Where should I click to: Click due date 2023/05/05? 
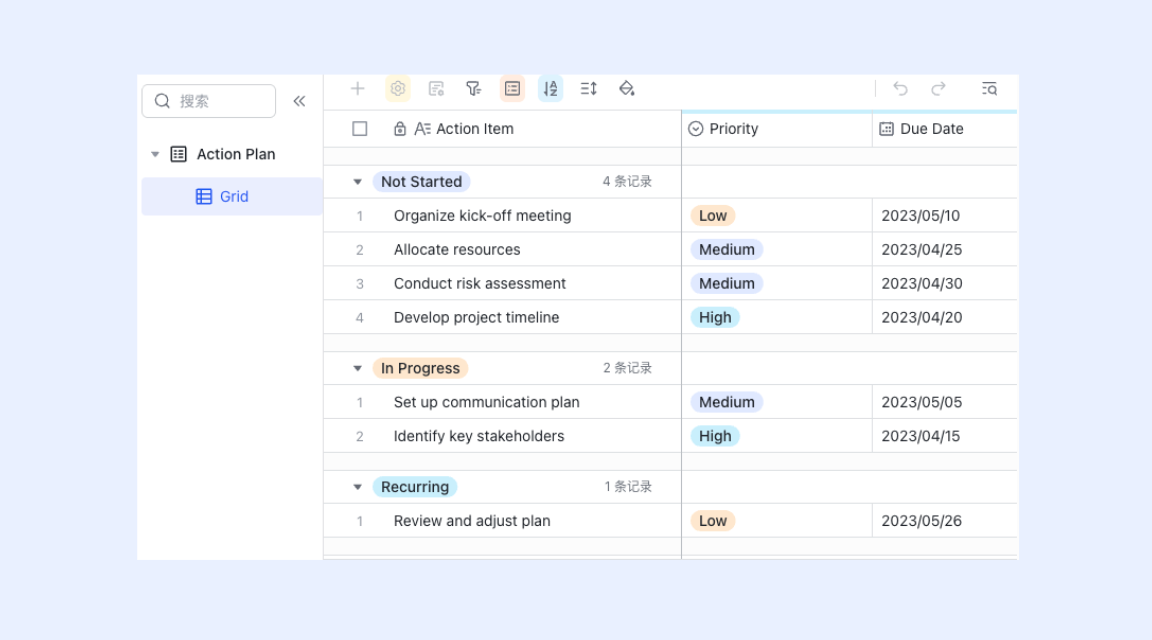pyautogui.click(x=921, y=402)
